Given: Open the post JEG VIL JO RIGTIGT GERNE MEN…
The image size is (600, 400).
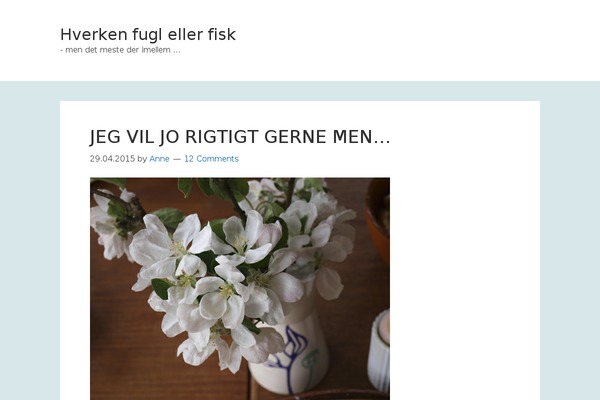Looking at the screenshot, I should [x=240, y=137].
